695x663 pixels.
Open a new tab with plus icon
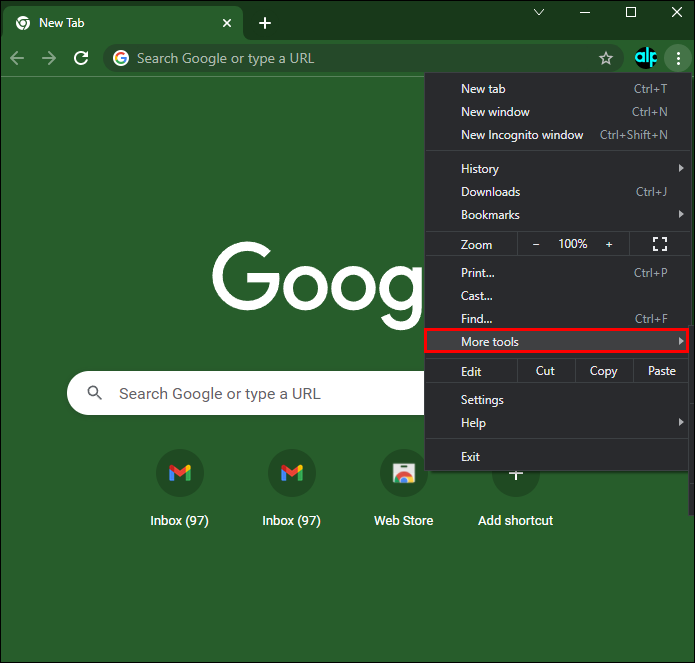point(264,23)
